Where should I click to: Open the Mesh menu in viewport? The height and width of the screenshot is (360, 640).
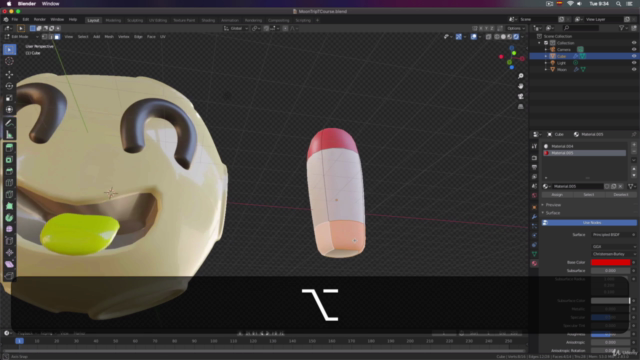click(x=109, y=37)
